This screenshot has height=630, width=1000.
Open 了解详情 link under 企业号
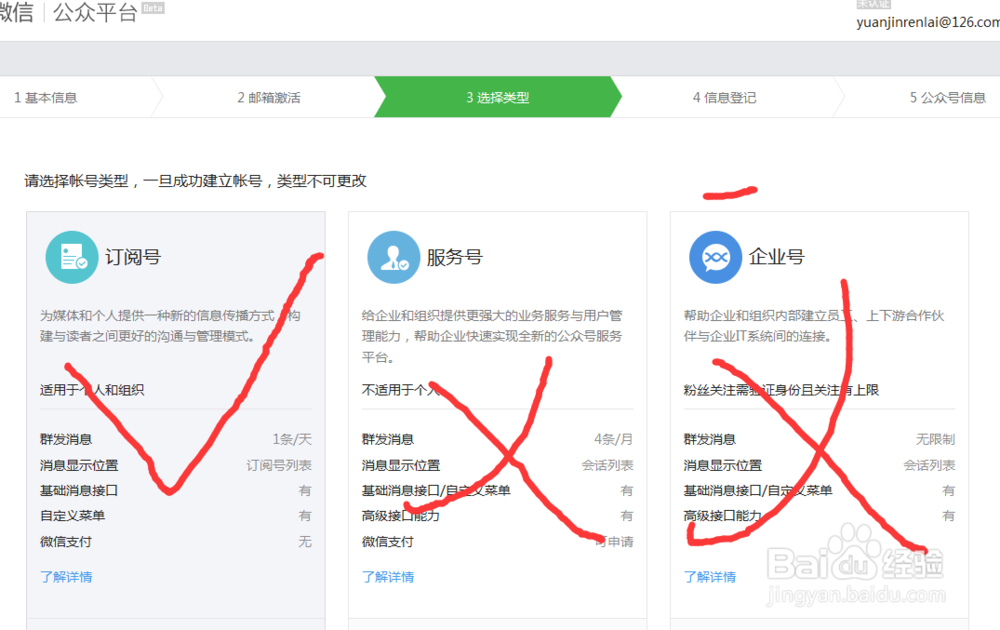tap(710, 577)
